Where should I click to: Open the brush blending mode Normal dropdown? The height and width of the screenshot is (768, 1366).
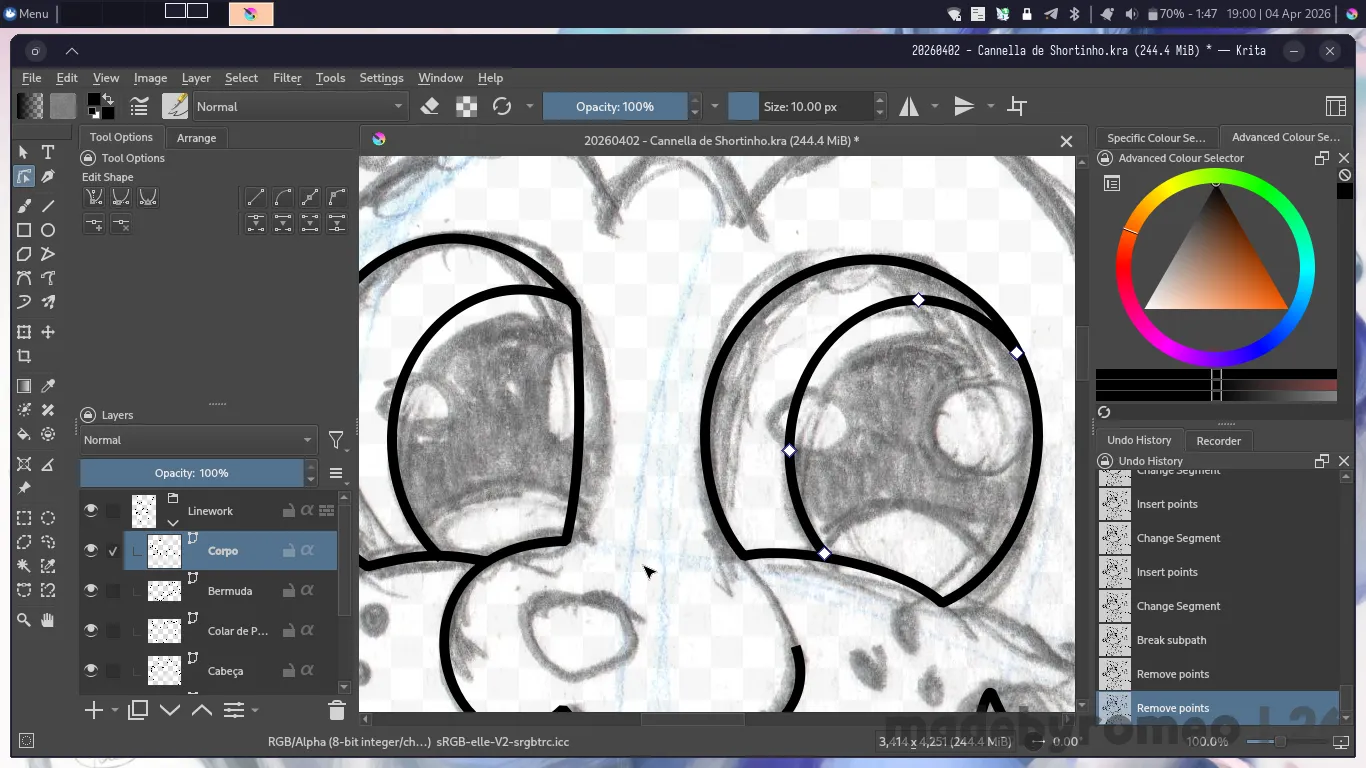(x=299, y=106)
